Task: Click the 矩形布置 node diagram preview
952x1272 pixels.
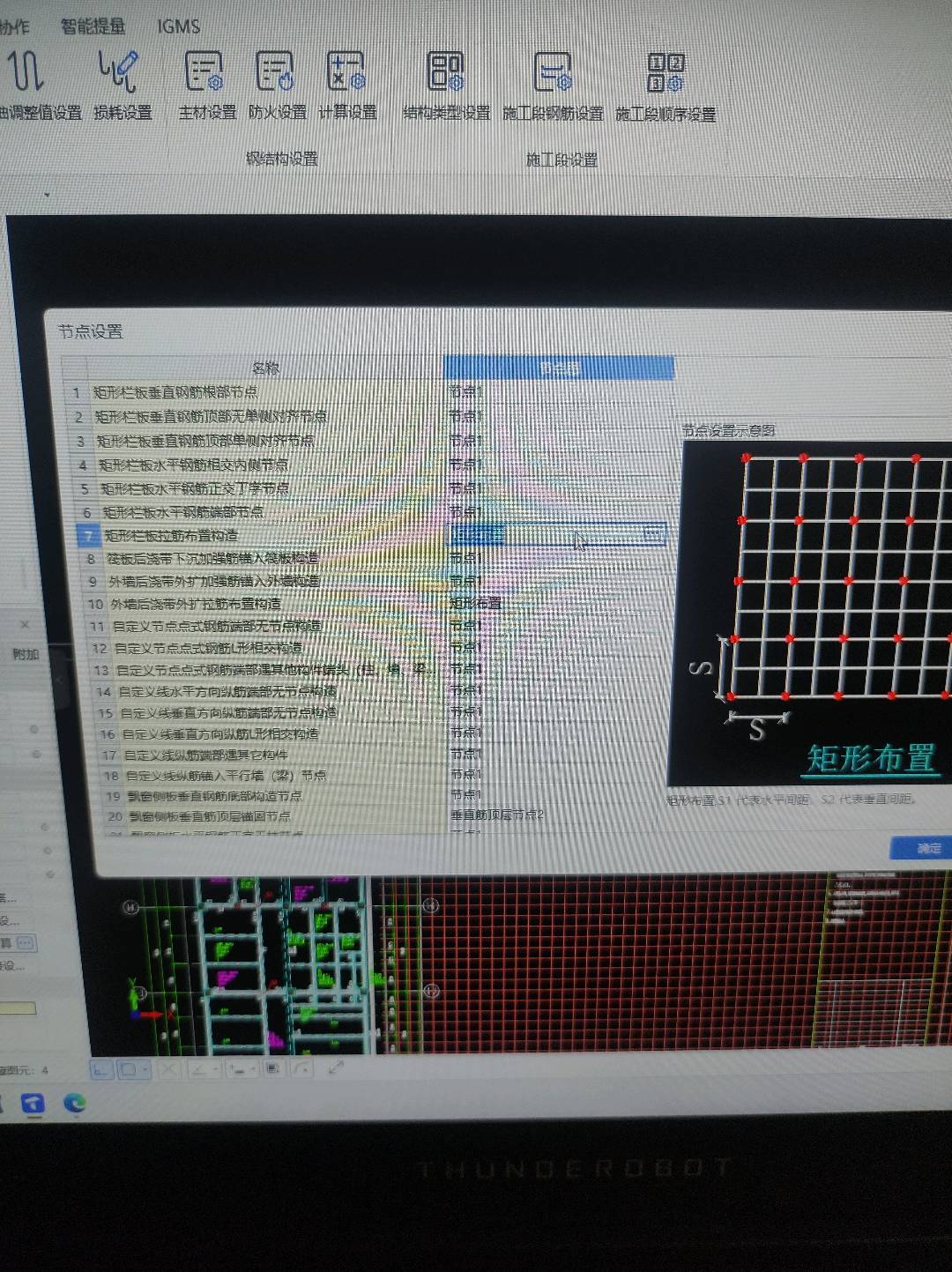Action: (x=811, y=613)
